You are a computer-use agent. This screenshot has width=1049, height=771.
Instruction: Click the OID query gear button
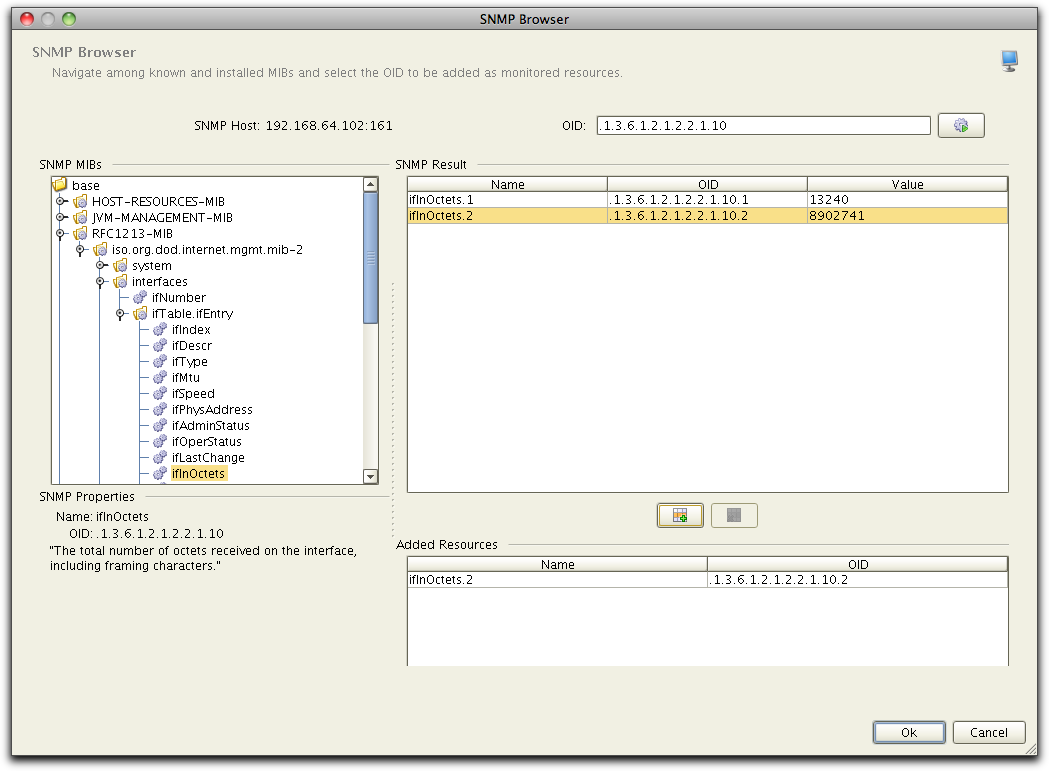click(961, 125)
